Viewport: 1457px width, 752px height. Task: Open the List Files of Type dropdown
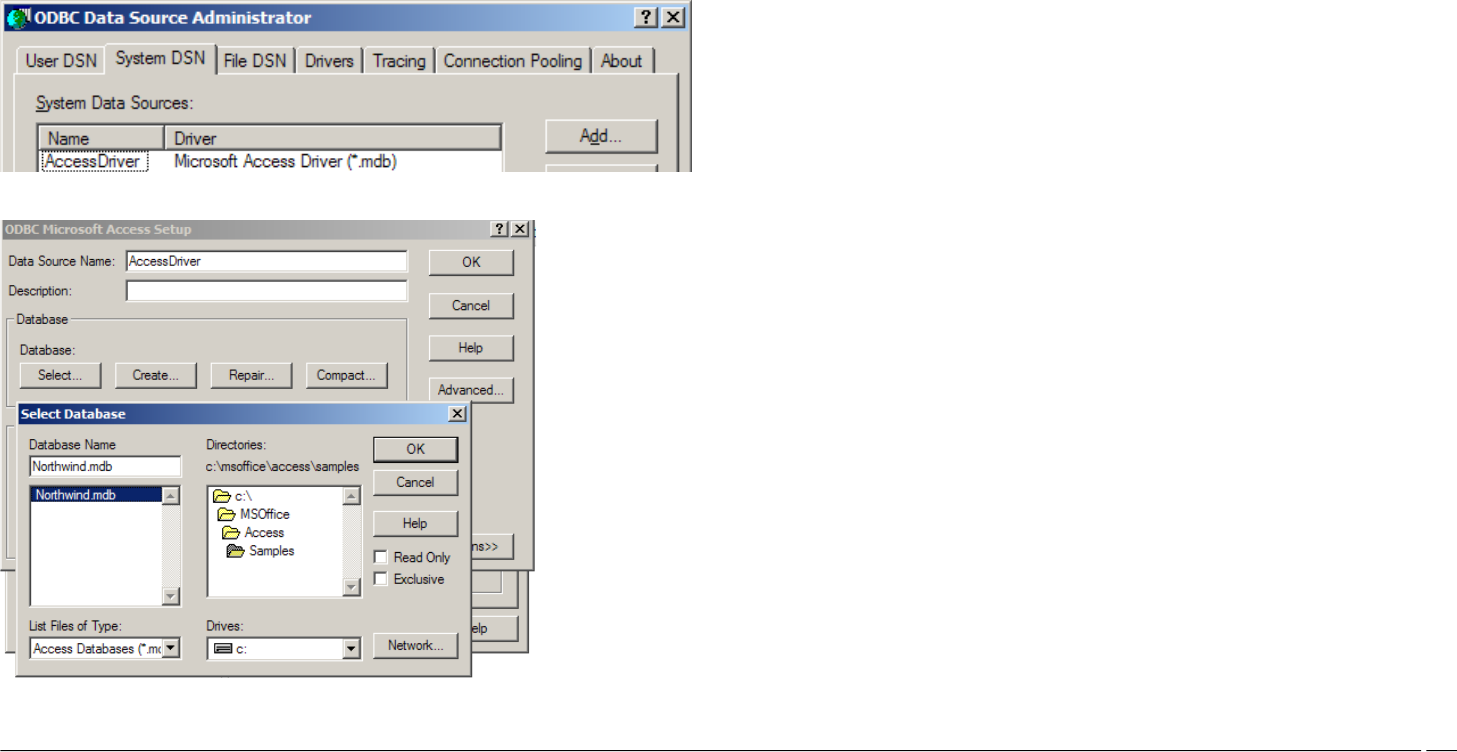point(171,649)
